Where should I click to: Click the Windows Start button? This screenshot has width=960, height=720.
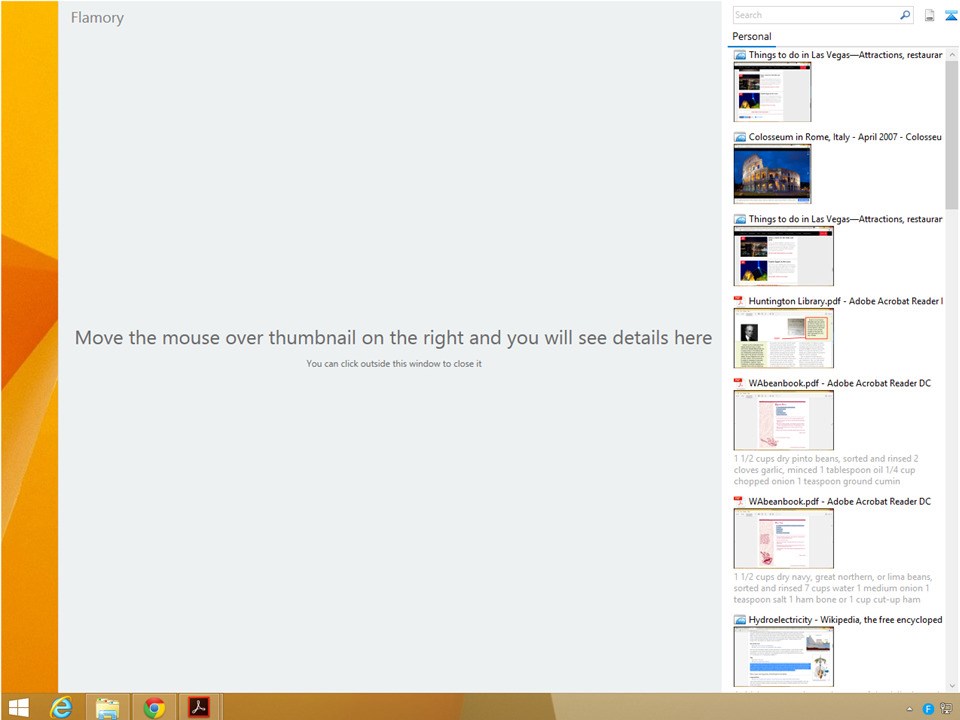[19, 707]
